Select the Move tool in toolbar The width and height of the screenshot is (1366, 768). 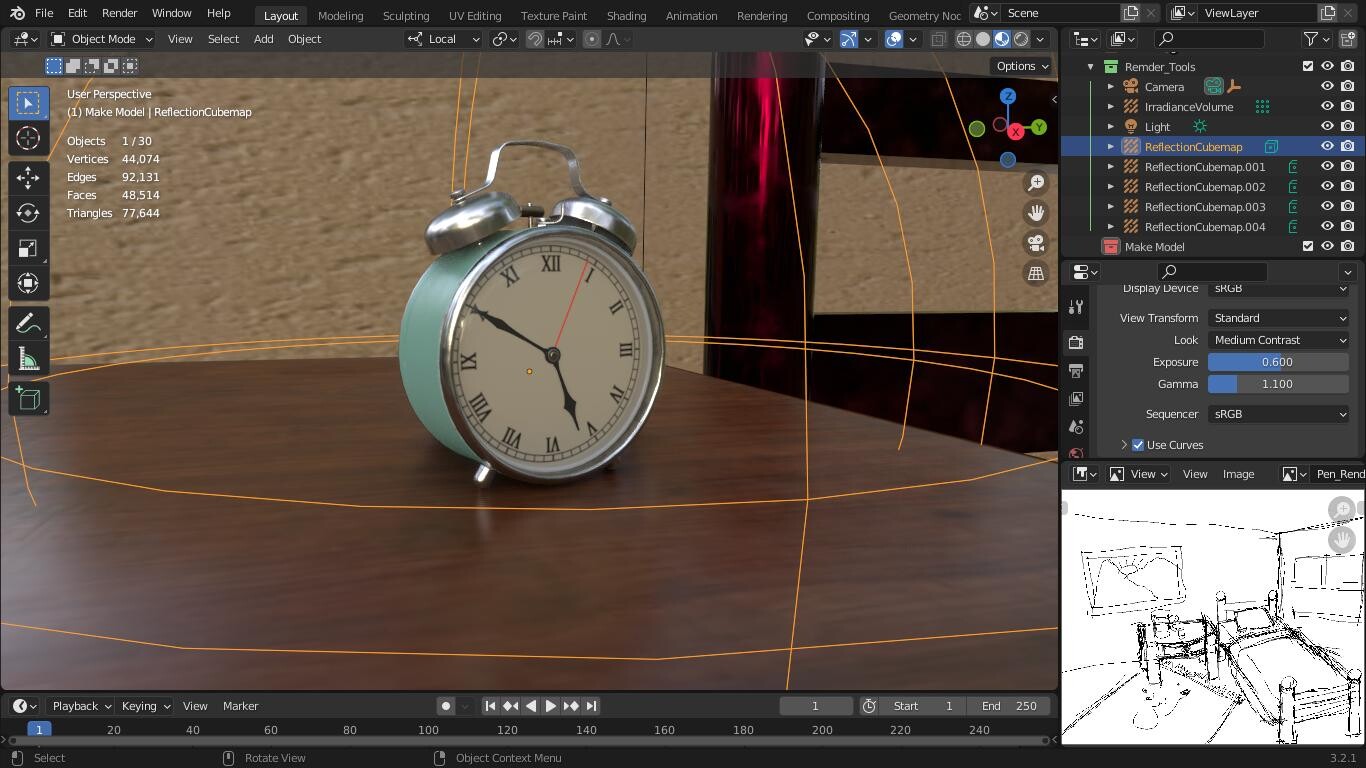(x=28, y=178)
